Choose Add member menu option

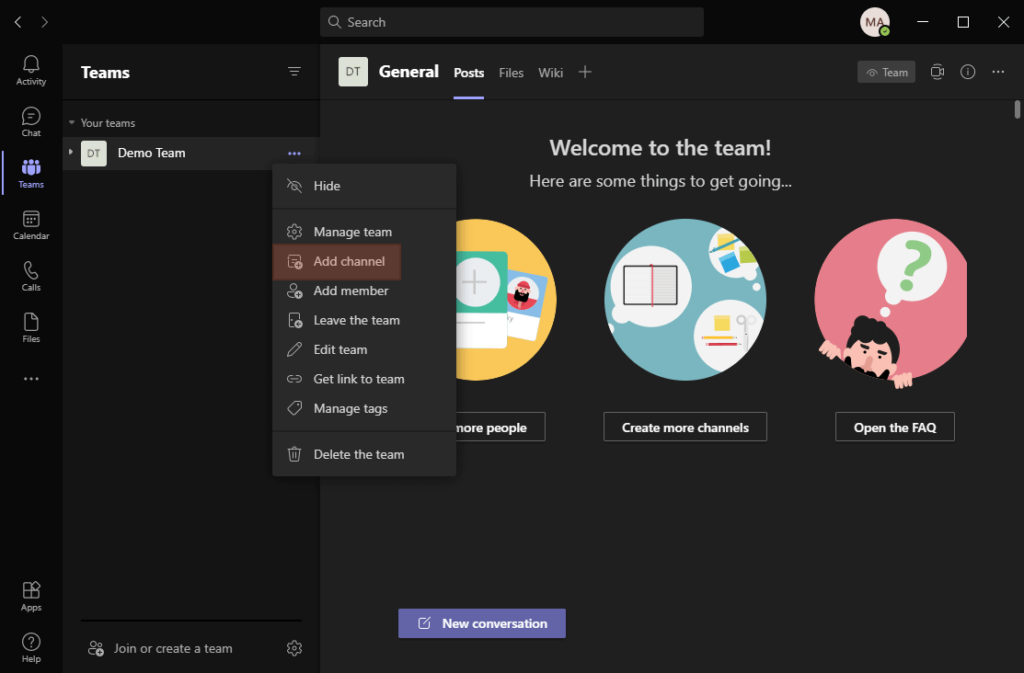point(364,291)
